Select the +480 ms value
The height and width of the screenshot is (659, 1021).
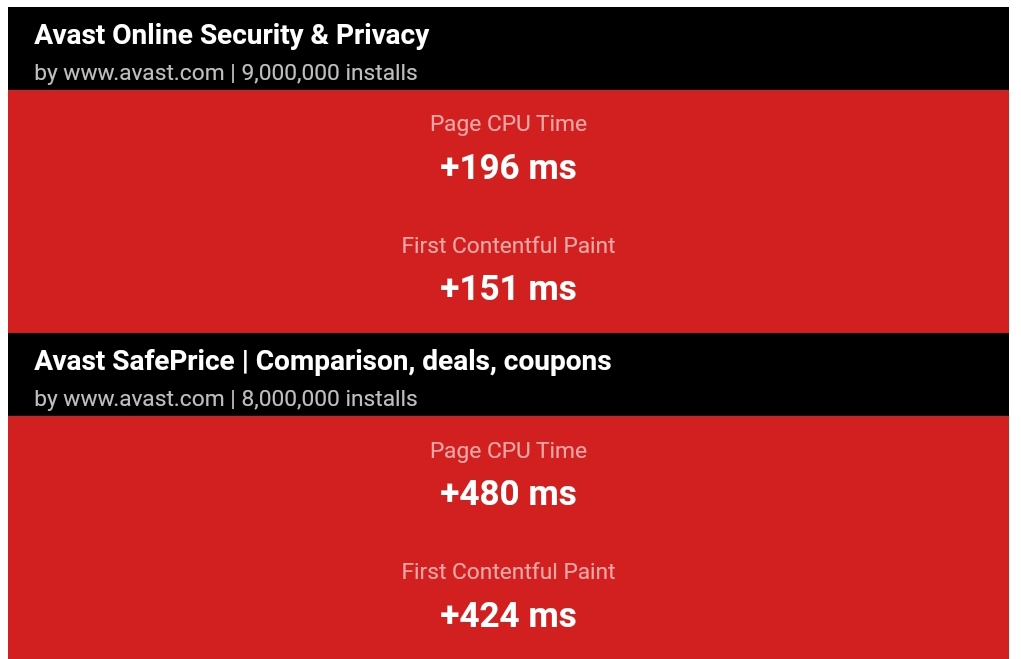coord(508,494)
